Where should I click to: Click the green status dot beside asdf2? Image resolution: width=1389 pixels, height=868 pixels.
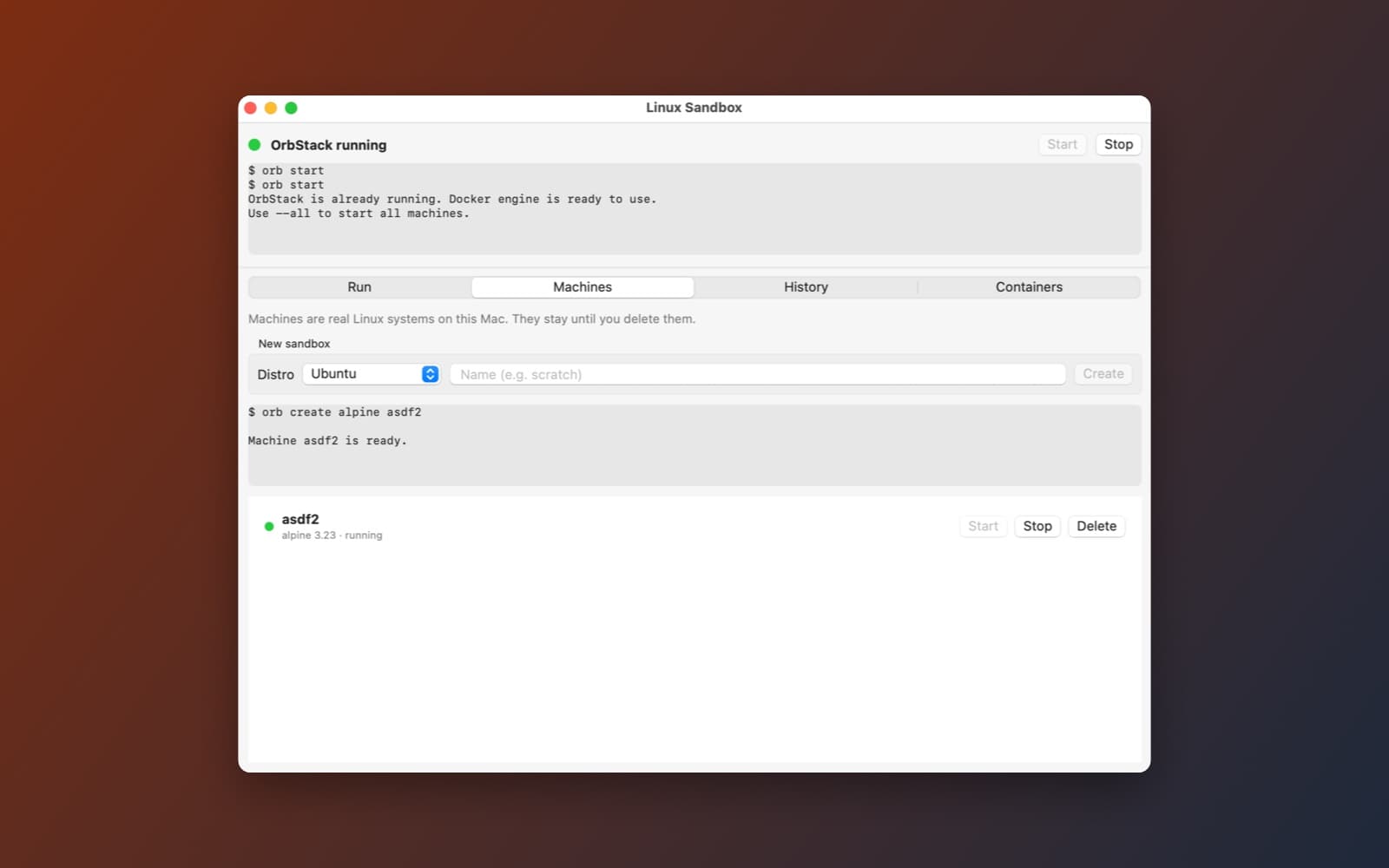click(x=269, y=526)
